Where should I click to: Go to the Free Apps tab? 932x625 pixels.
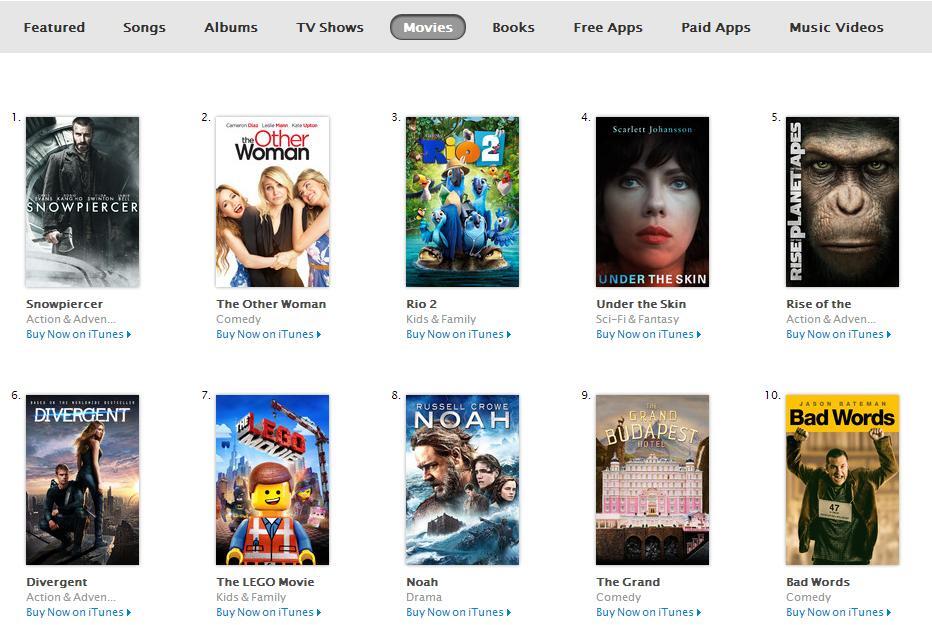coord(608,27)
